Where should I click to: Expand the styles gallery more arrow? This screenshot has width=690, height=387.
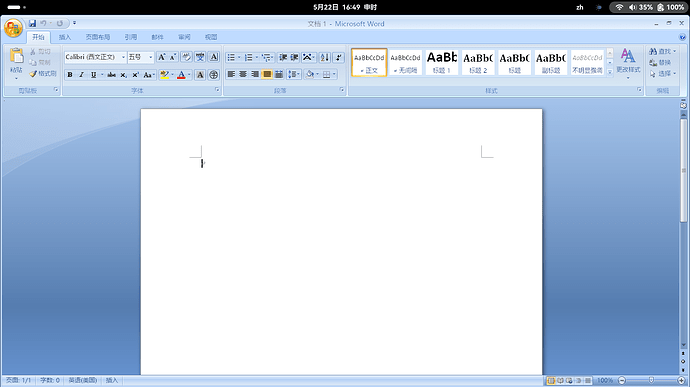point(610,72)
